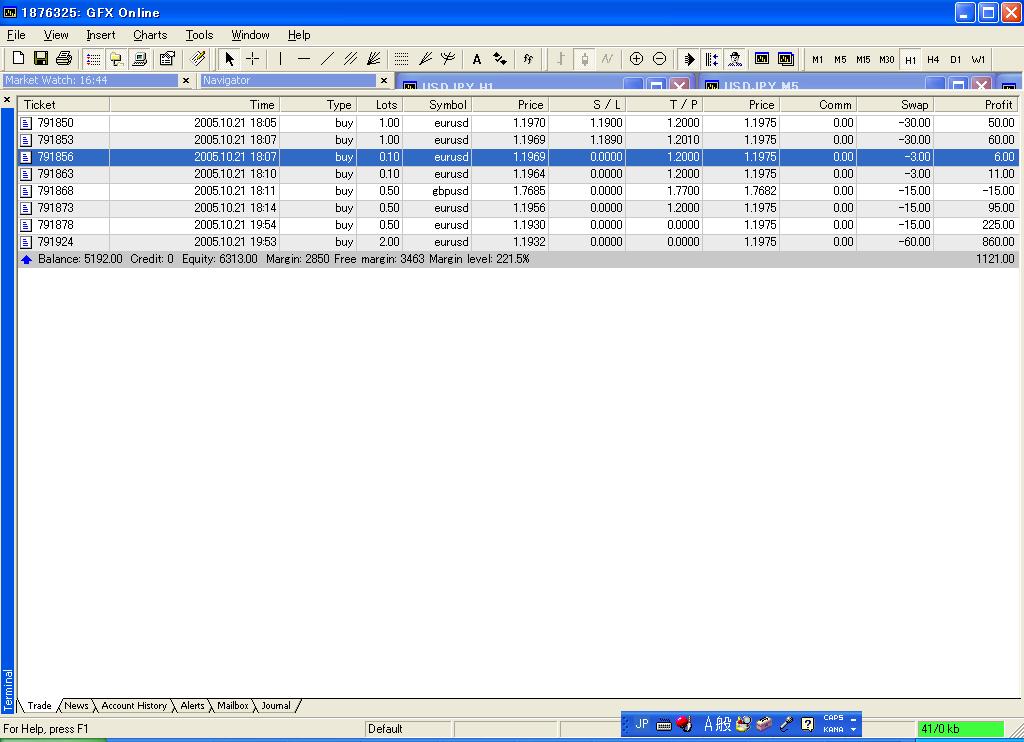Click the Save icon in the toolbar

[x=41, y=59]
